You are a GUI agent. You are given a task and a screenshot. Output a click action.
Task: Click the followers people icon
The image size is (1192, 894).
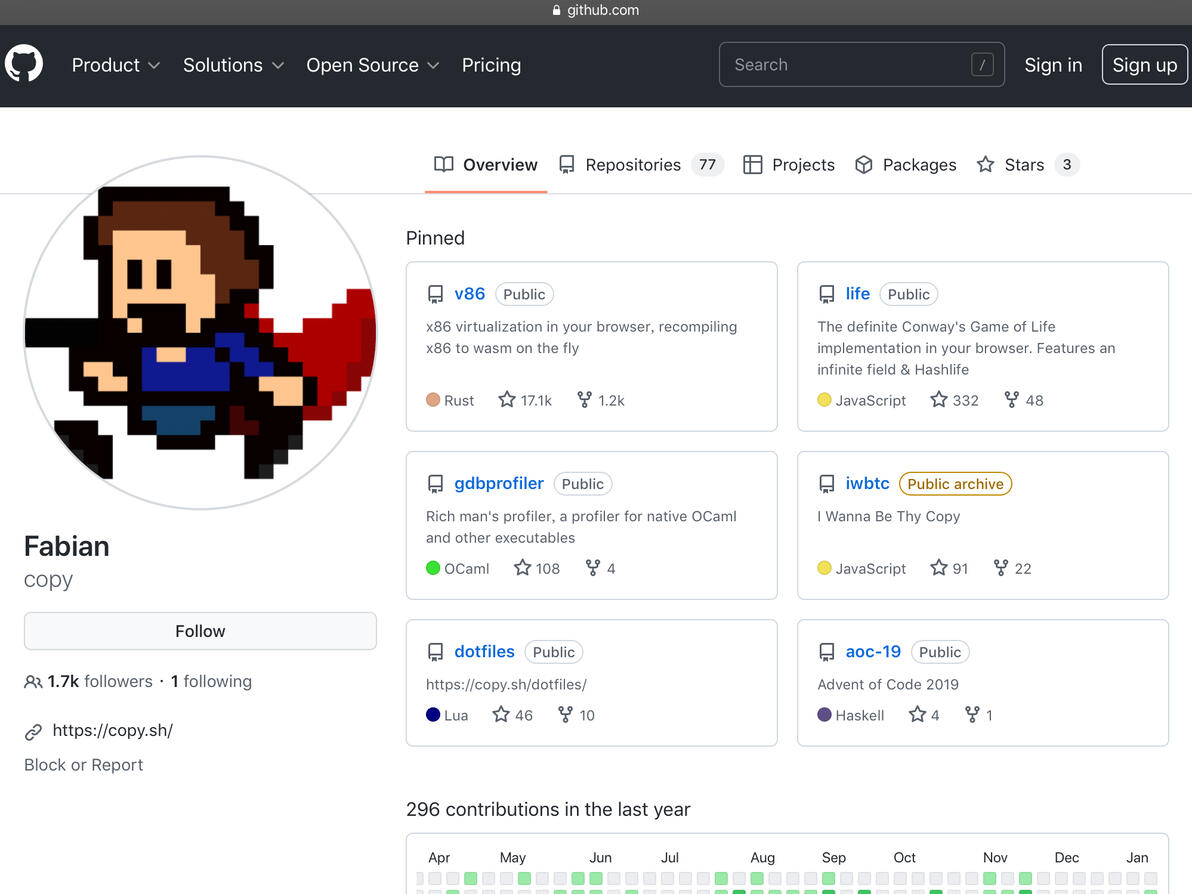point(33,682)
